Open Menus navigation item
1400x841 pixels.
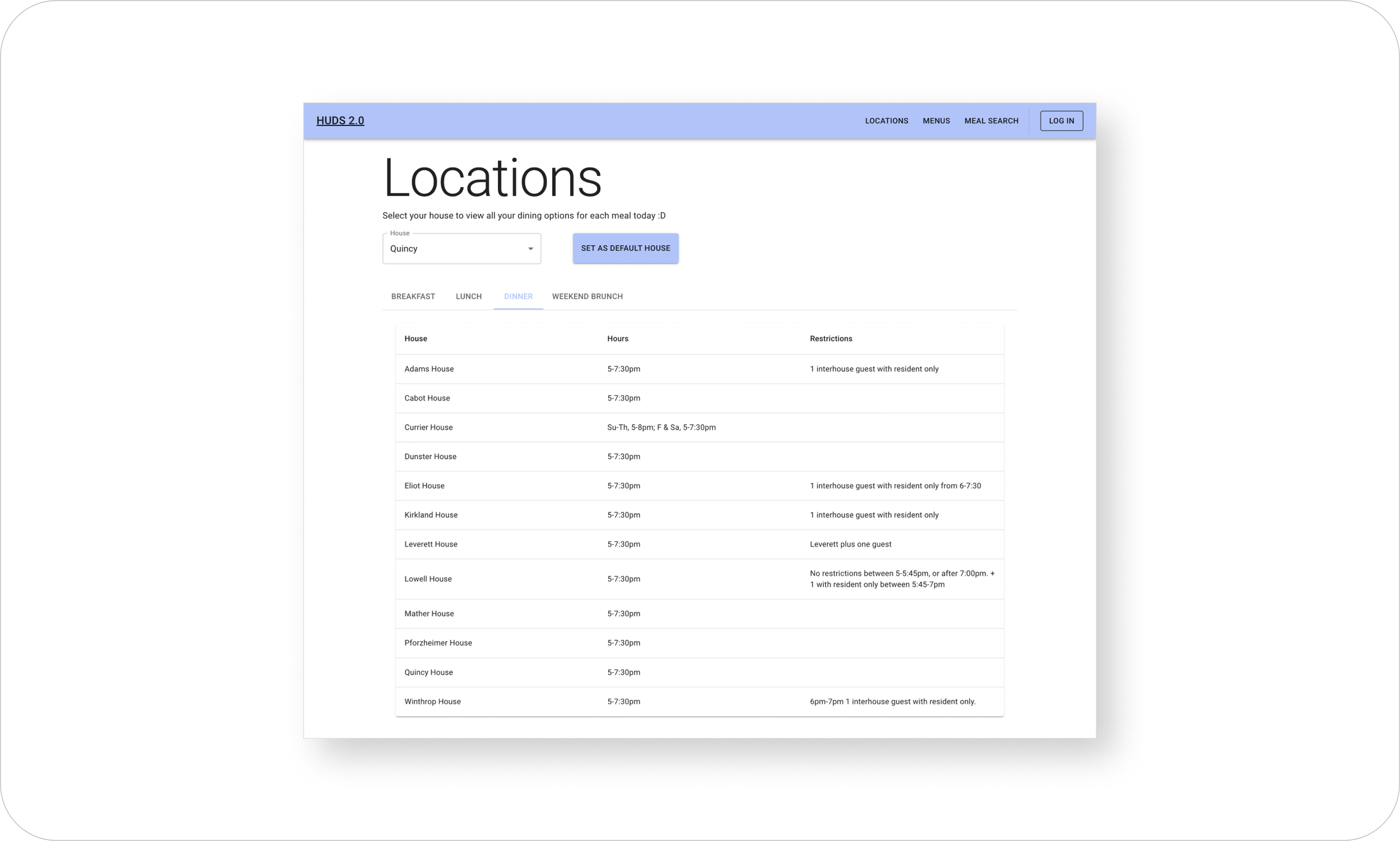pyautogui.click(x=936, y=120)
